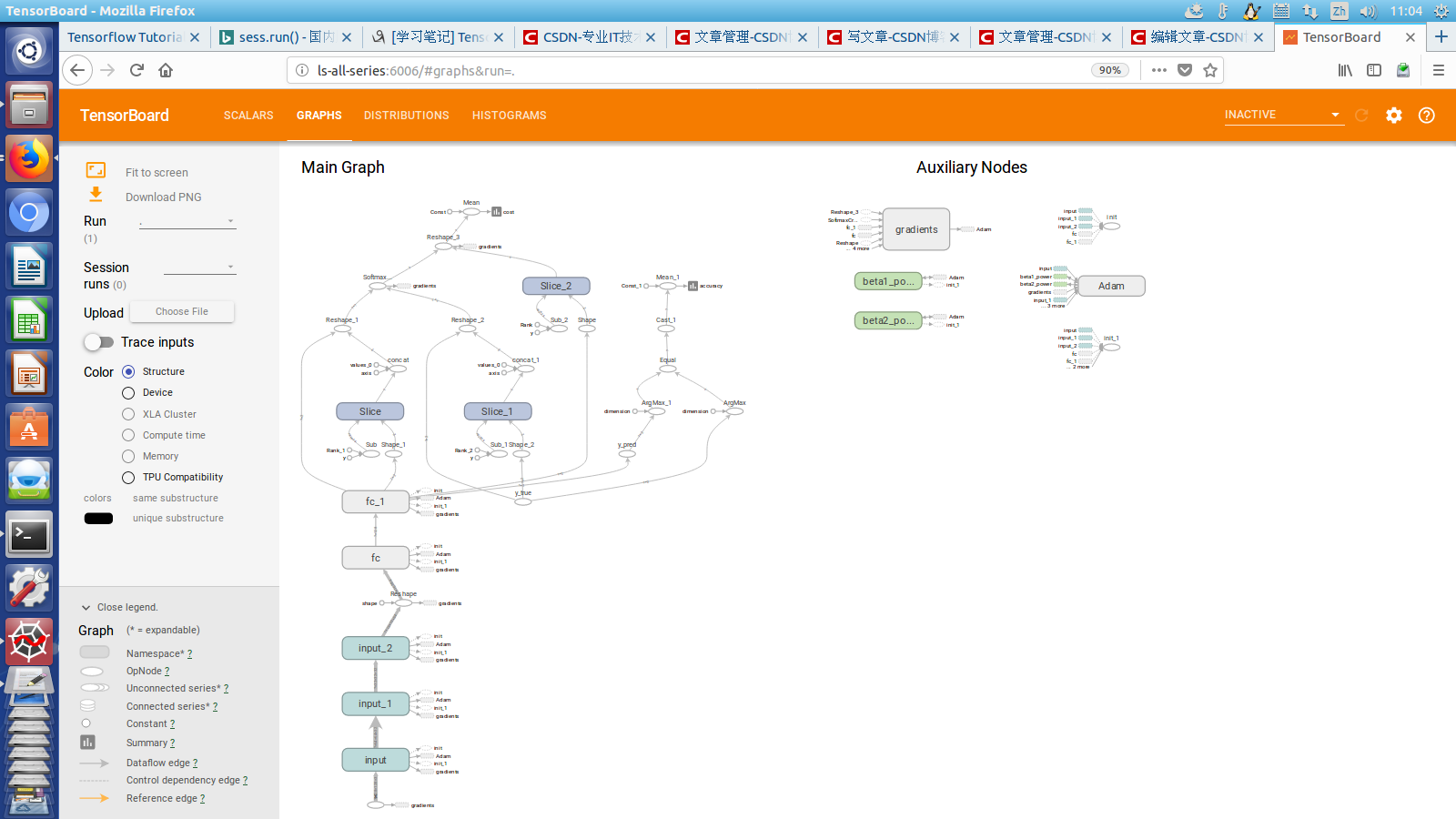Open Reference edge legend help link
The height and width of the screenshot is (819, 1456).
pyautogui.click(x=203, y=799)
